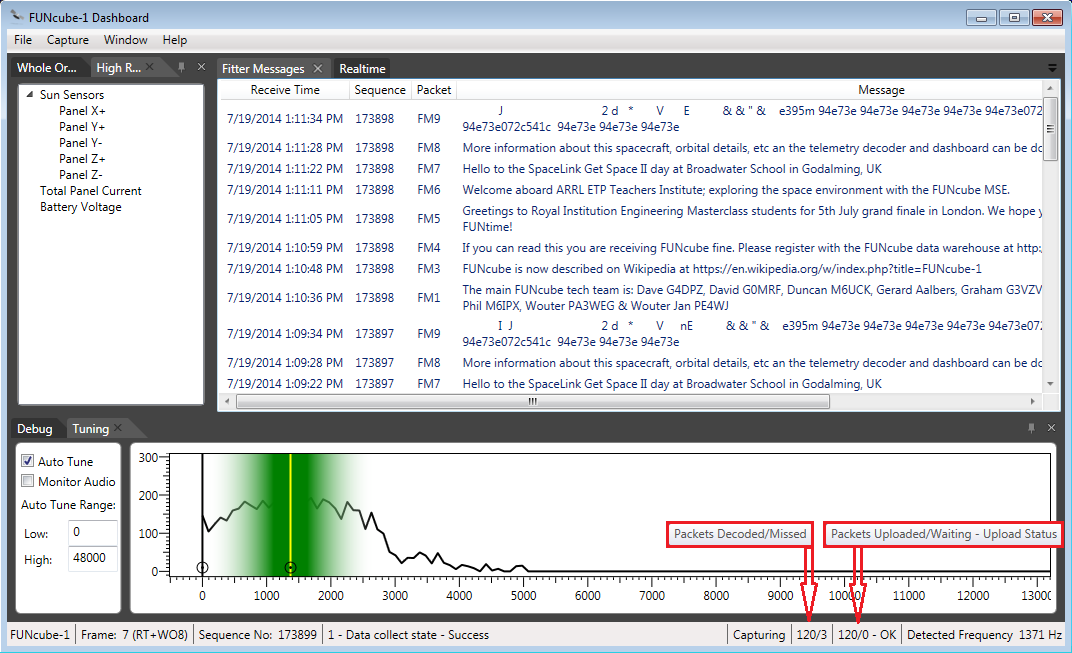The height and width of the screenshot is (653, 1072).
Task: Close the bottom panel group
Action: click(x=1051, y=428)
